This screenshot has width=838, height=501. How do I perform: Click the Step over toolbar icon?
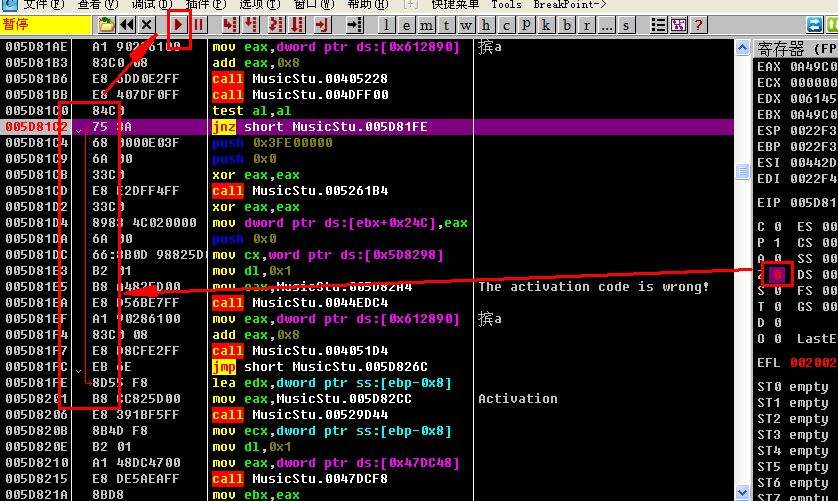(251, 25)
